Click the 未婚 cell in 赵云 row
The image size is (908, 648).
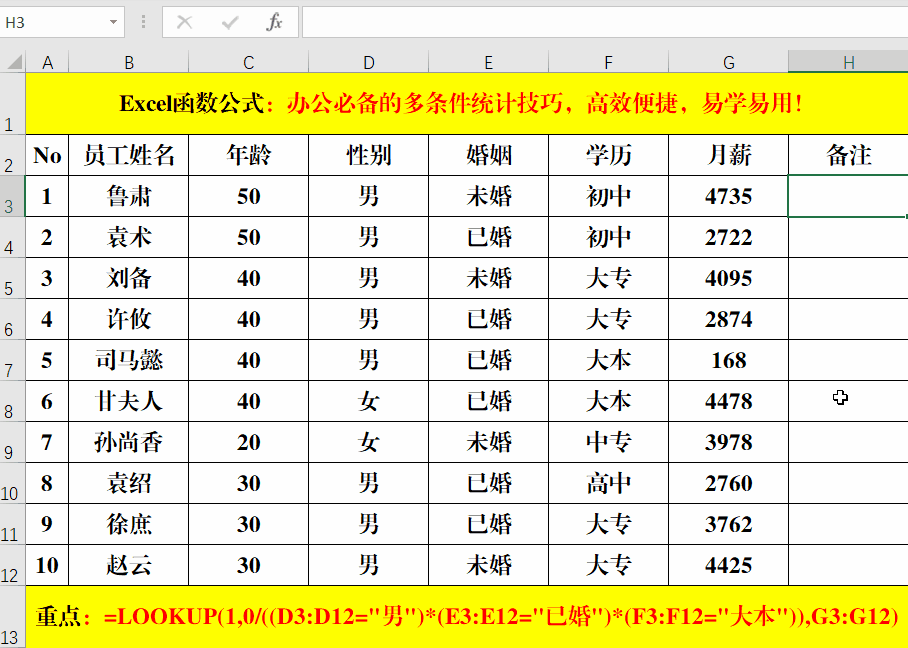click(x=488, y=565)
